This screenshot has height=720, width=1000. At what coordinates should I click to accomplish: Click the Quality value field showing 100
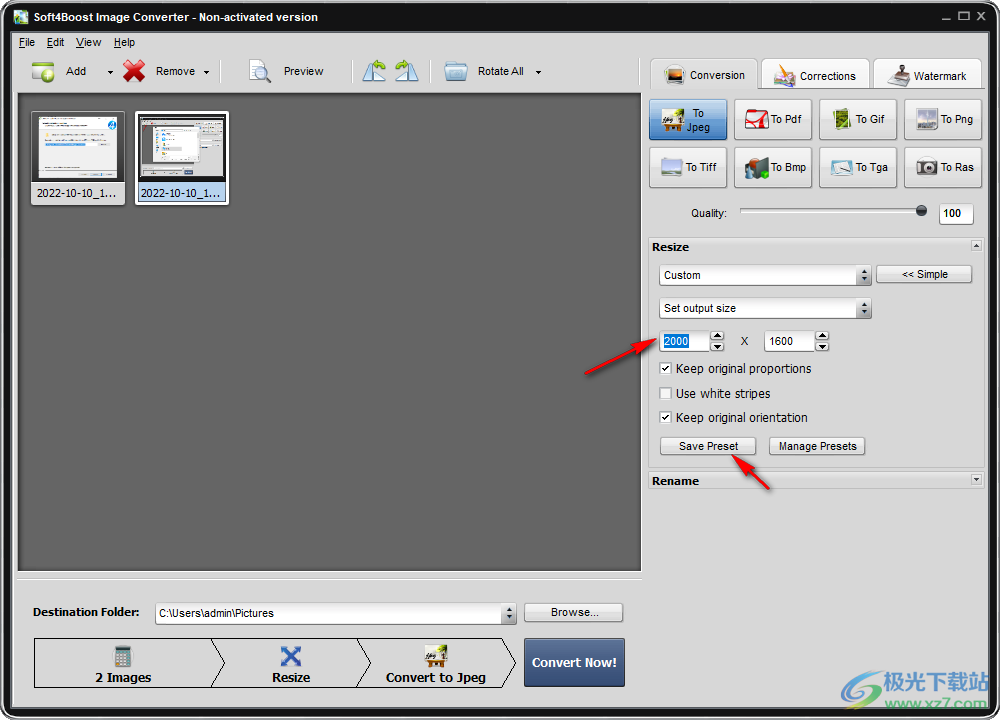pyautogui.click(x=955, y=214)
